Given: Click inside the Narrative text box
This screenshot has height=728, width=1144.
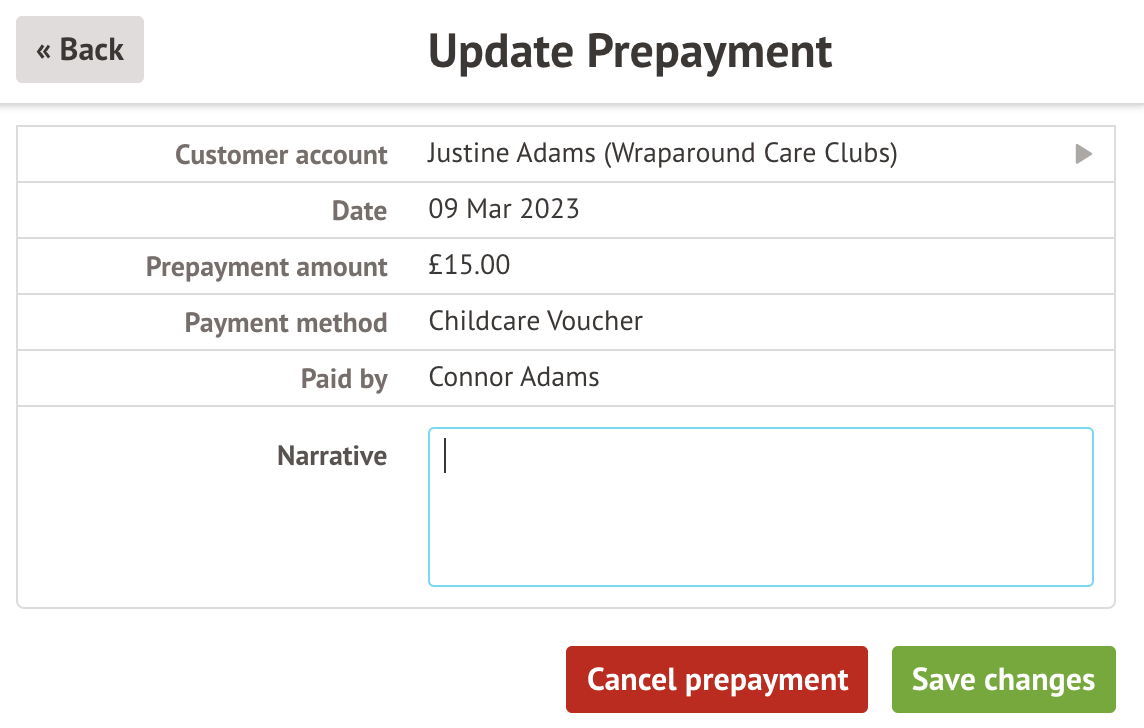Looking at the screenshot, I should click(x=760, y=507).
